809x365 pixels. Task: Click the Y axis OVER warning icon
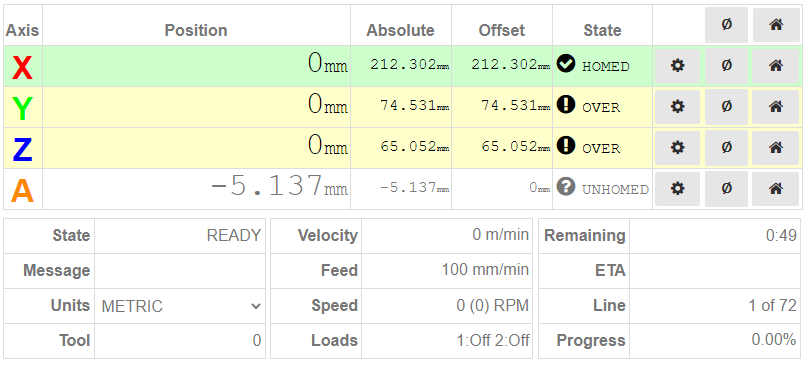[x=566, y=105]
